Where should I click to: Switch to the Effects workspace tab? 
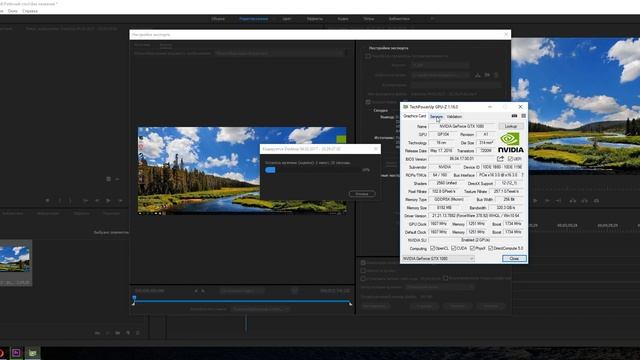pos(314,19)
